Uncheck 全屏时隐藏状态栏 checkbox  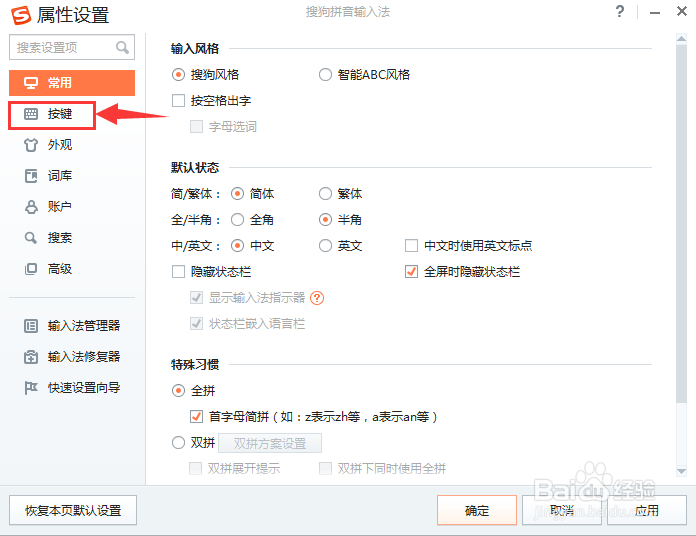pos(411,272)
